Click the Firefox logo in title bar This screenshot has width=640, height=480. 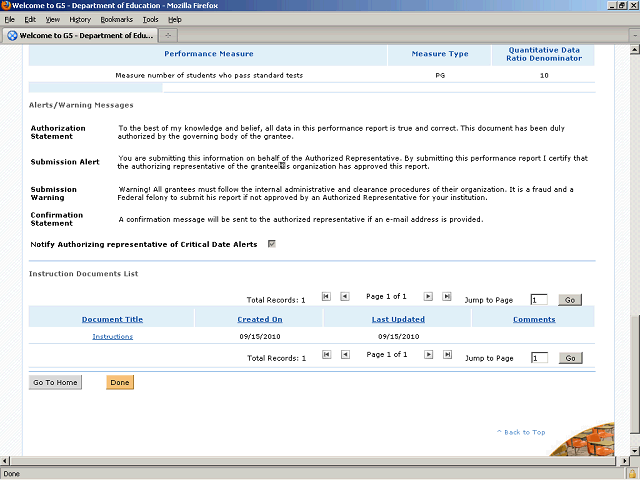tap(6, 5)
